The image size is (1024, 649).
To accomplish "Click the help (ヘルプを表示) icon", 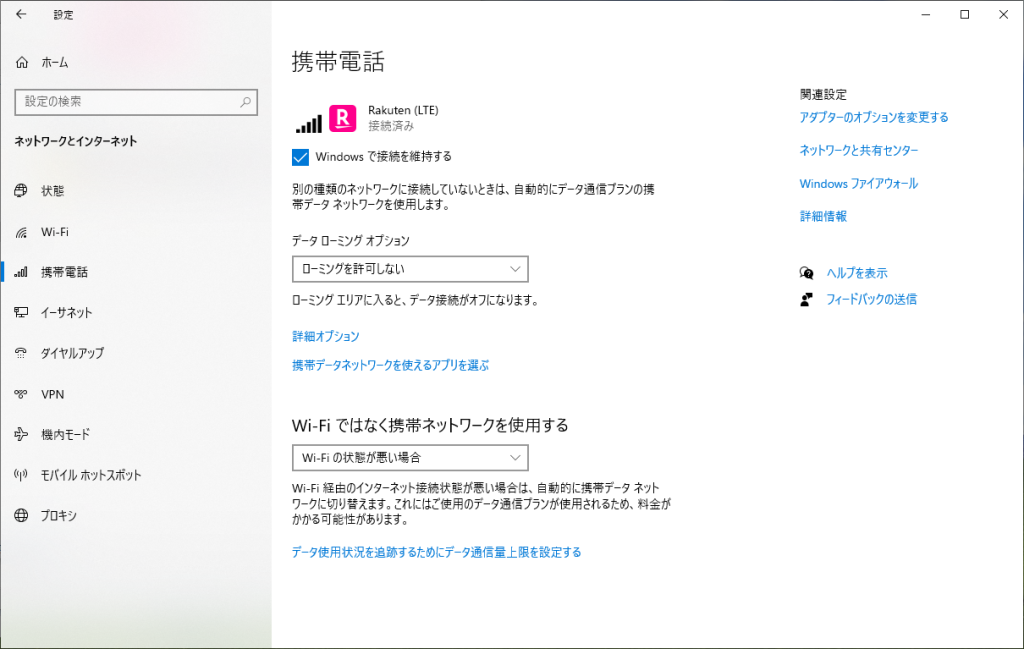I will coord(807,273).
